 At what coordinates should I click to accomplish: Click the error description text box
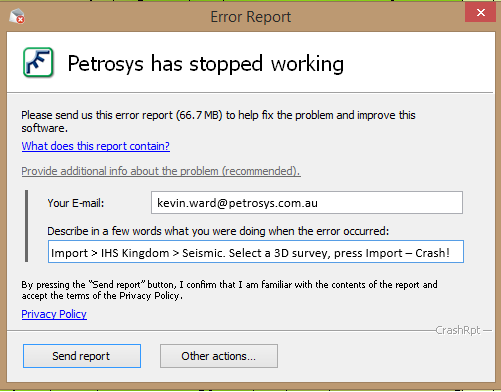click(x=256, y=252)
